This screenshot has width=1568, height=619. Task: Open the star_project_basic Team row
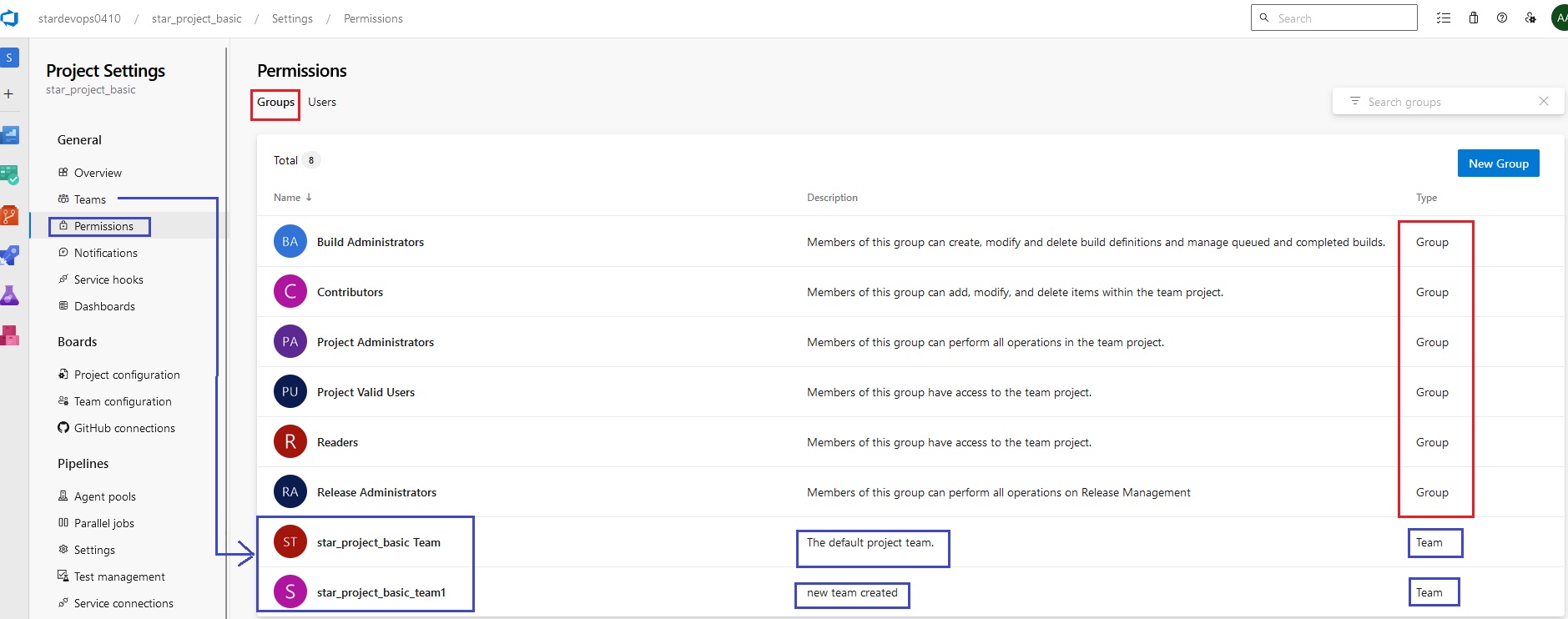910,542
